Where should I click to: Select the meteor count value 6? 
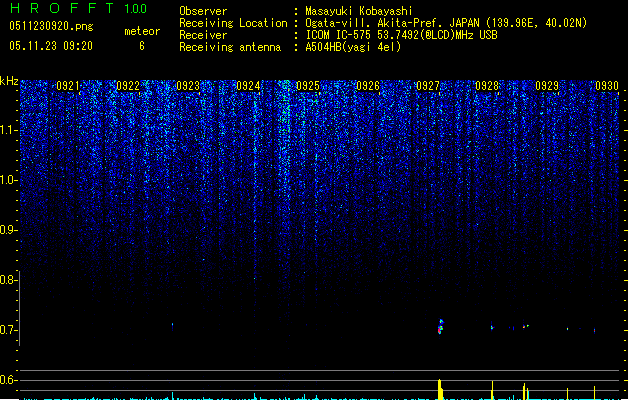tap(142, 46)
